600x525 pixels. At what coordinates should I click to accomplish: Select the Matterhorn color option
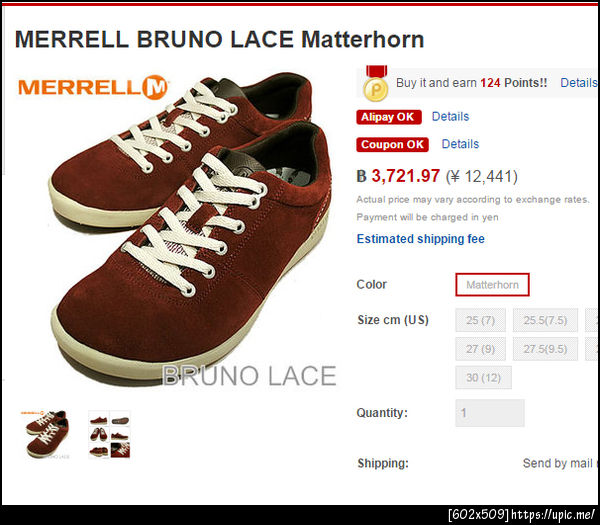click(492, 285)
